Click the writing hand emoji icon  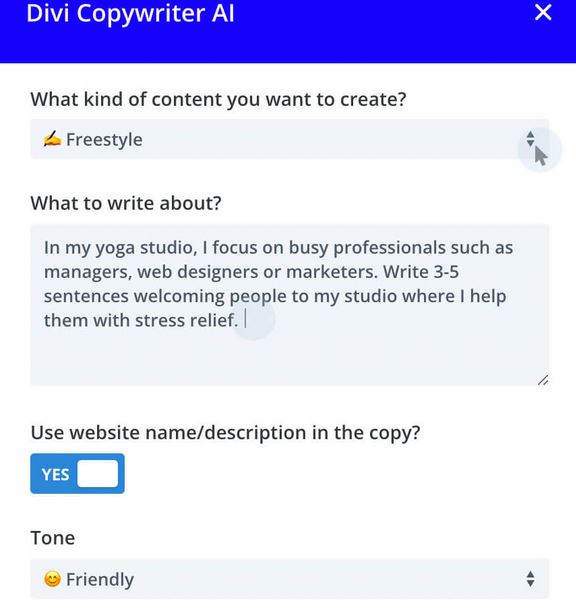tap(52, 139)
